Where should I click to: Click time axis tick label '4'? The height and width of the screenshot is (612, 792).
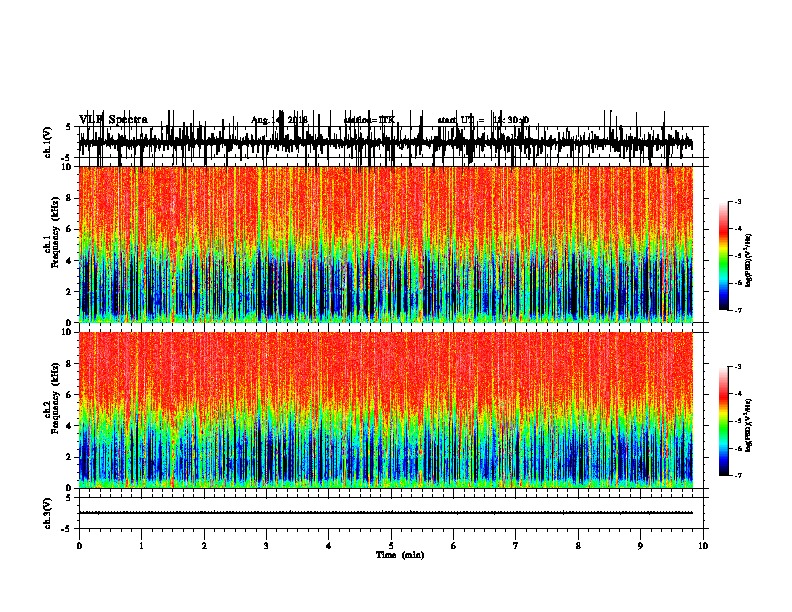coord(329,546)
